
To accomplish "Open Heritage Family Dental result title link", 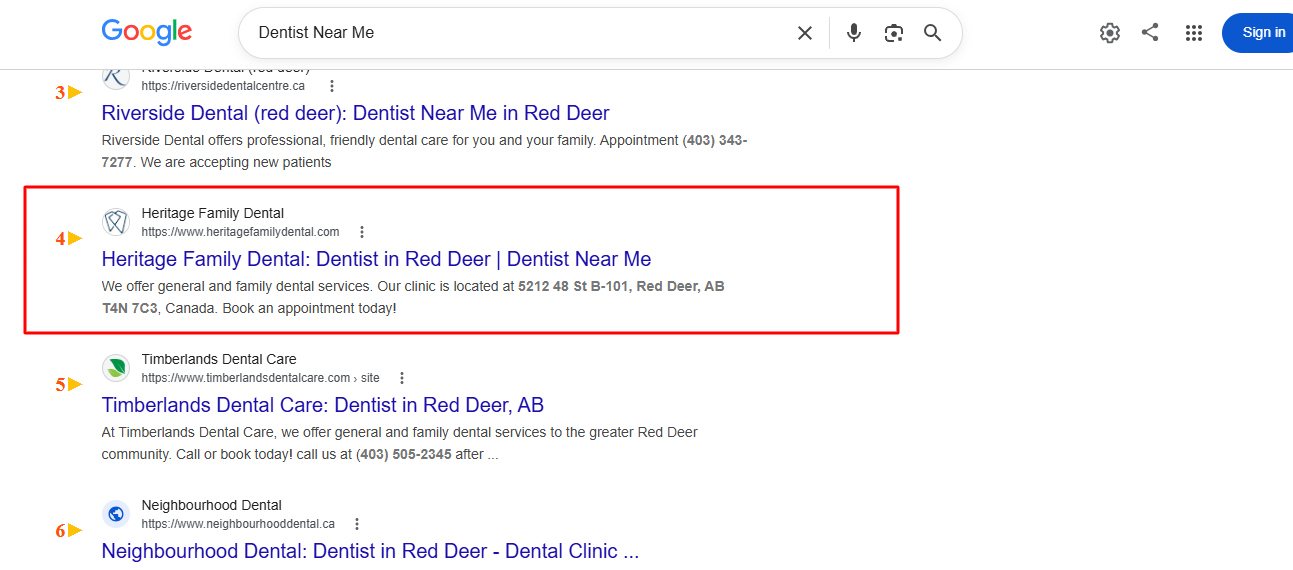I will coord(376,259).
